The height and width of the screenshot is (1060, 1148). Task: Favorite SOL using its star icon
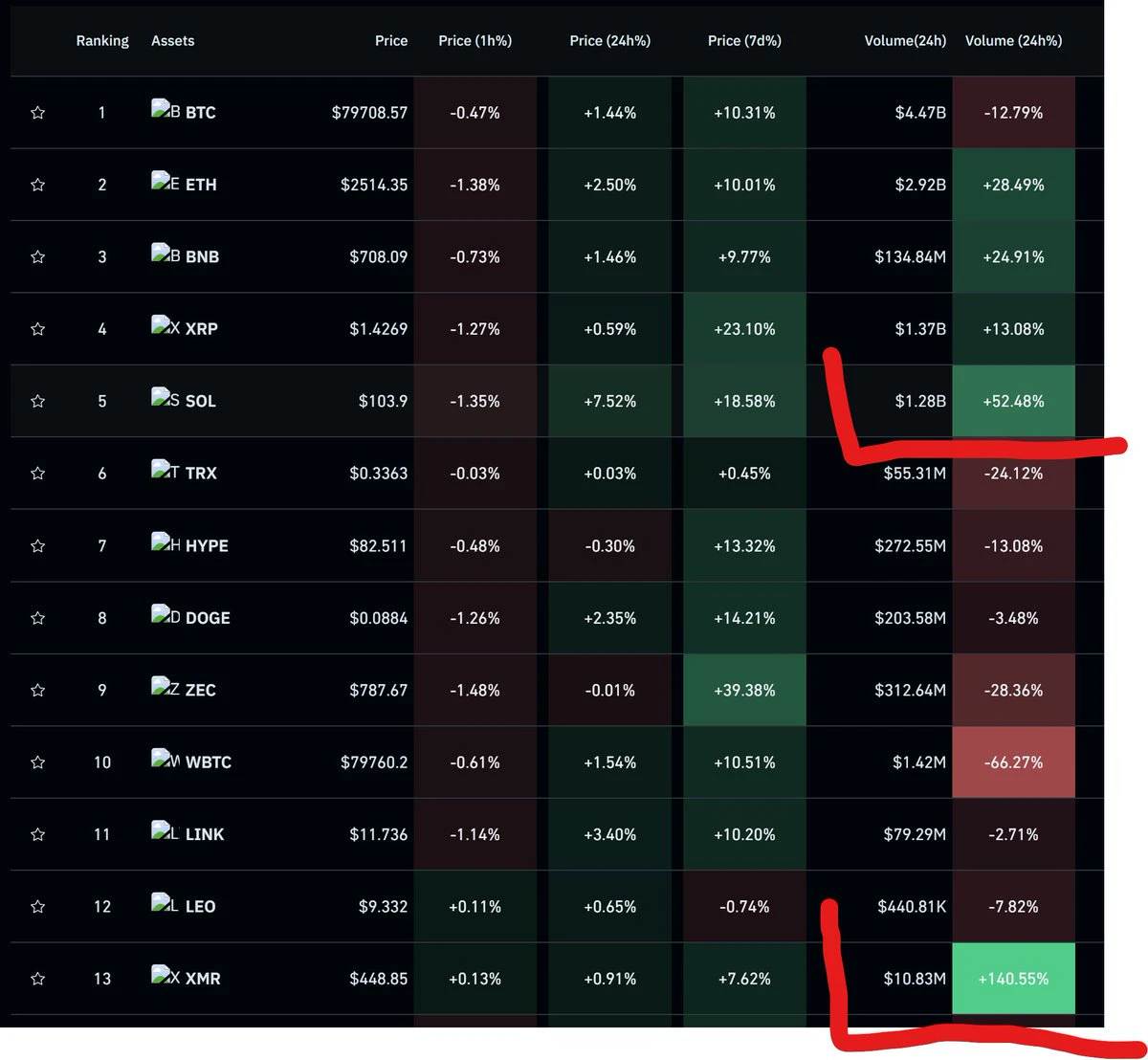37,401
